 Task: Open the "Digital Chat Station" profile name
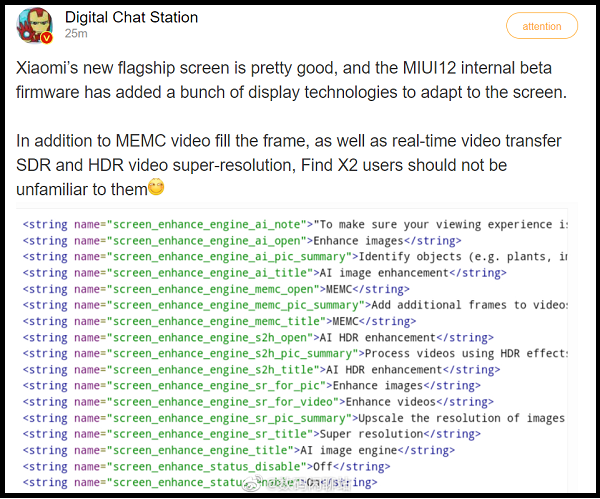(x=131, y=17)
